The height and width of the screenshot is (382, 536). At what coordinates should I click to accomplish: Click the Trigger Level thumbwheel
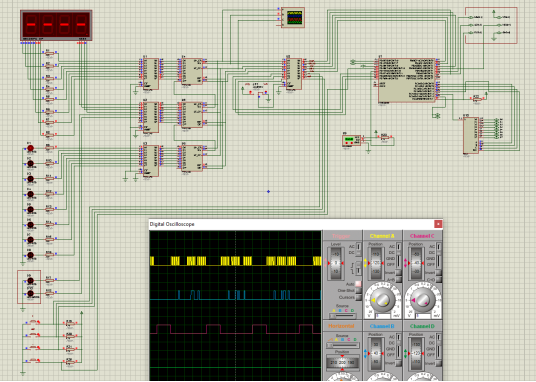click(x=336, y=263)
